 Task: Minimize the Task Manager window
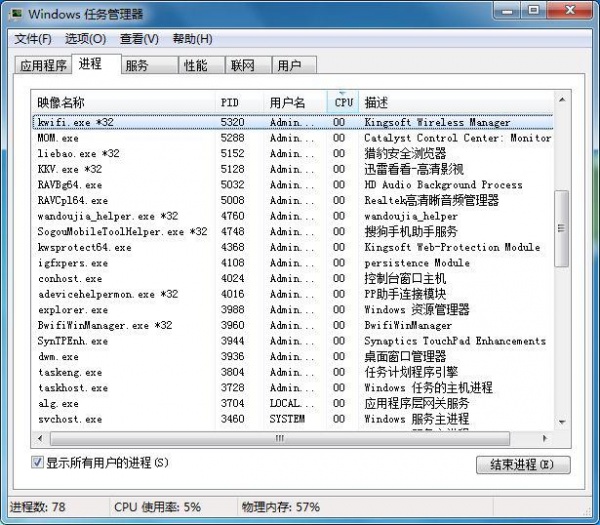pyautogui.click(x=507, y=10)
